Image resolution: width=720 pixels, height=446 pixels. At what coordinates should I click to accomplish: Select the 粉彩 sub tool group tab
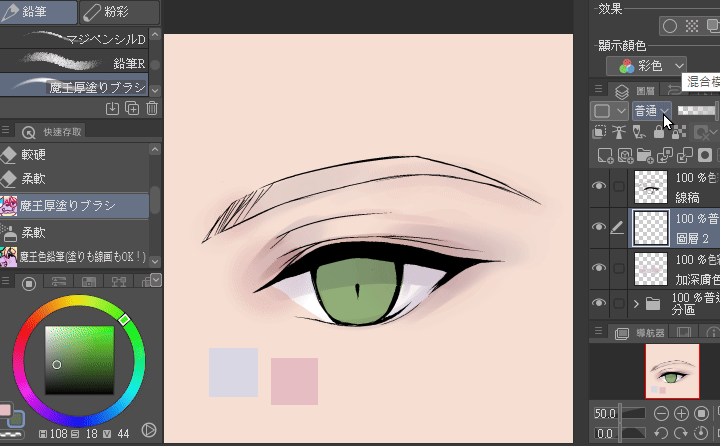click(x=120, y=12)
